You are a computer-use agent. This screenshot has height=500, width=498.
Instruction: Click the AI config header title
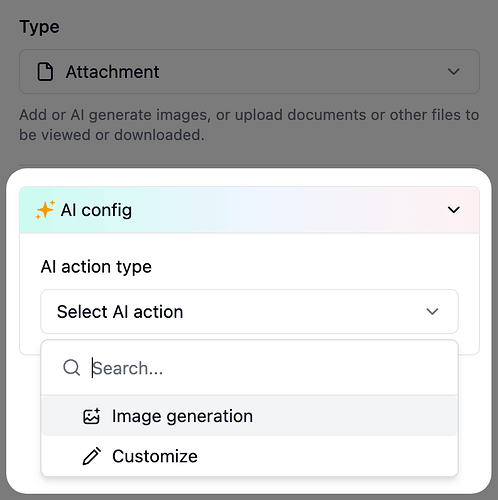point(96,210)
